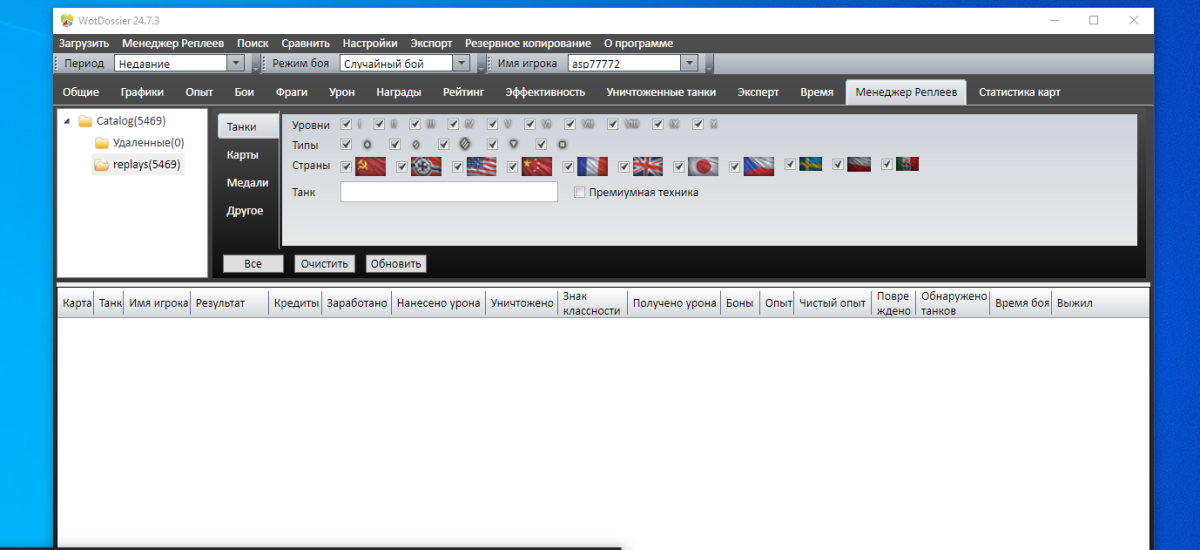Click the replays(5469) folder icon
Viewport: 1200px width, 550px height.
pos(101,165)
